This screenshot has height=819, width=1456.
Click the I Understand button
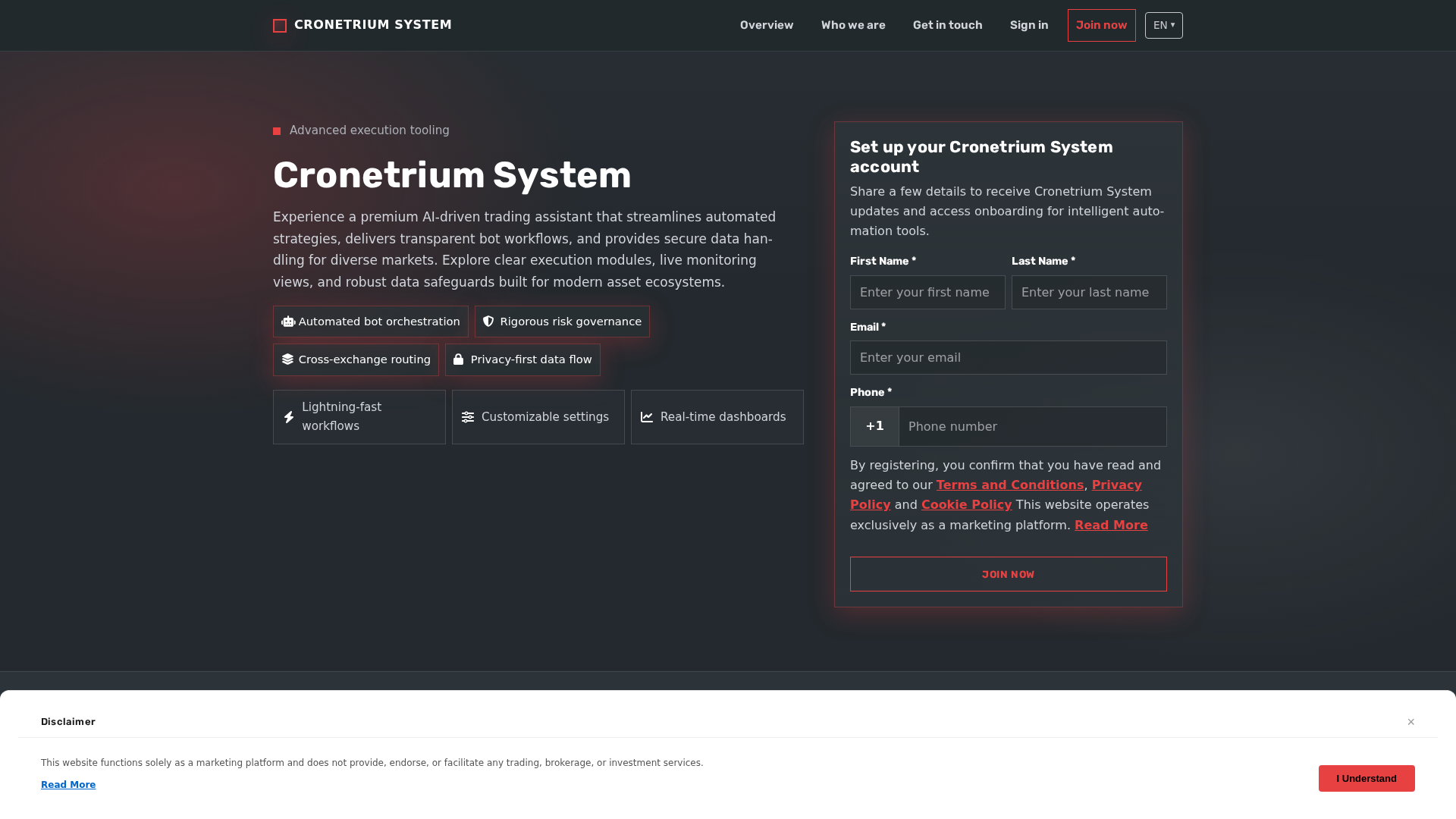[x=1367, y=778]
